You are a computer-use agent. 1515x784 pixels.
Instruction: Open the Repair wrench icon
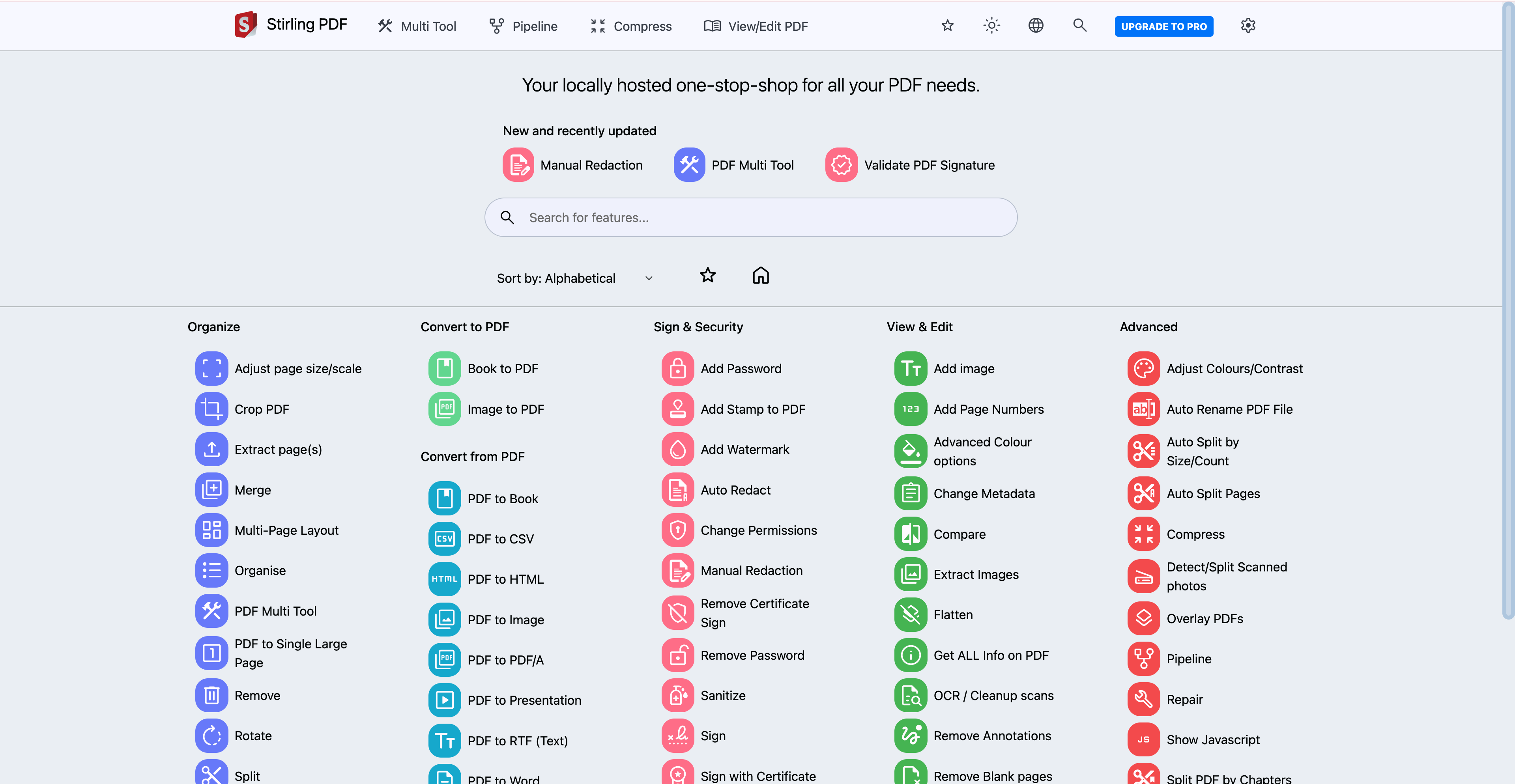pos(1143,699)
